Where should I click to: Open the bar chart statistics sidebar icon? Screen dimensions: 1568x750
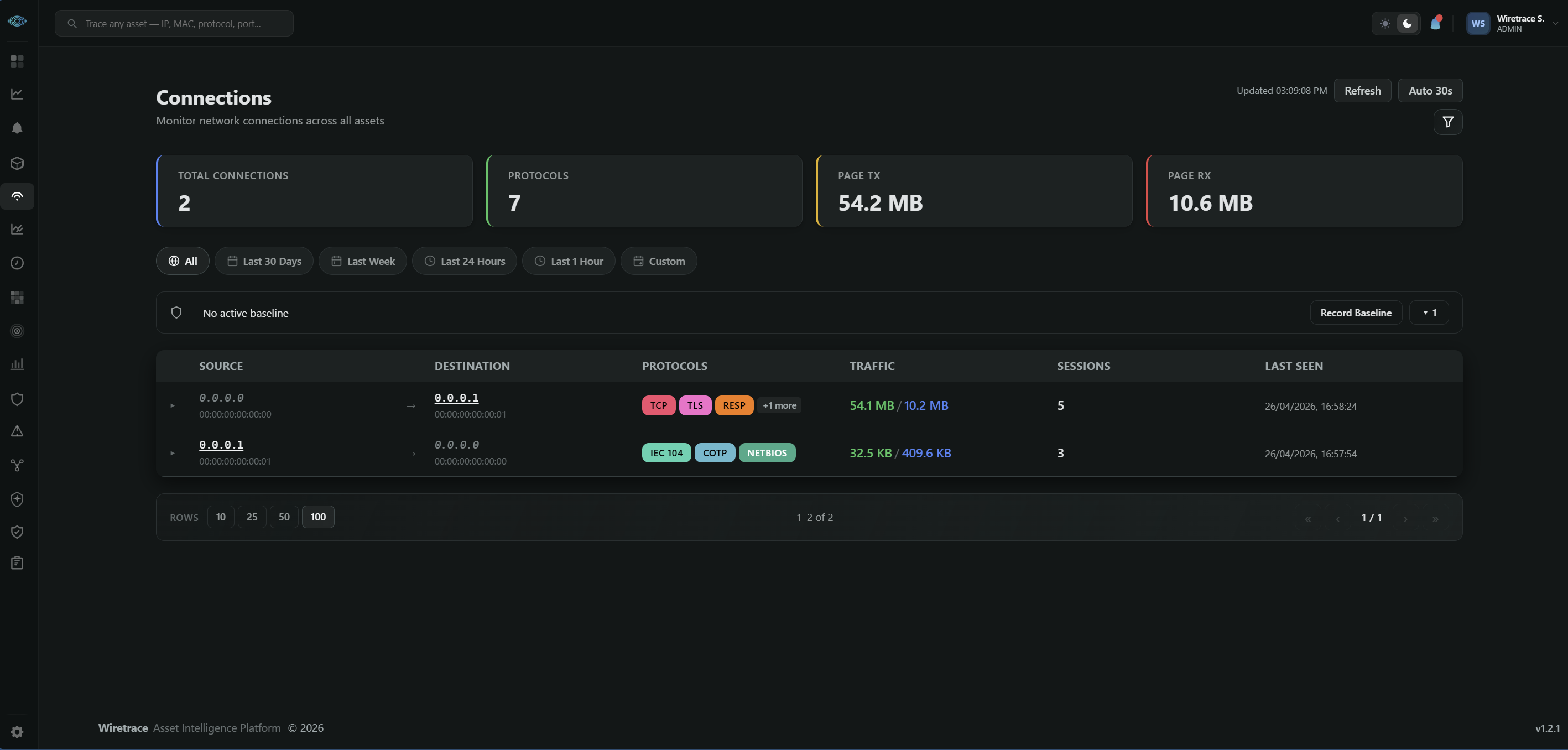(x=17, y=364)
